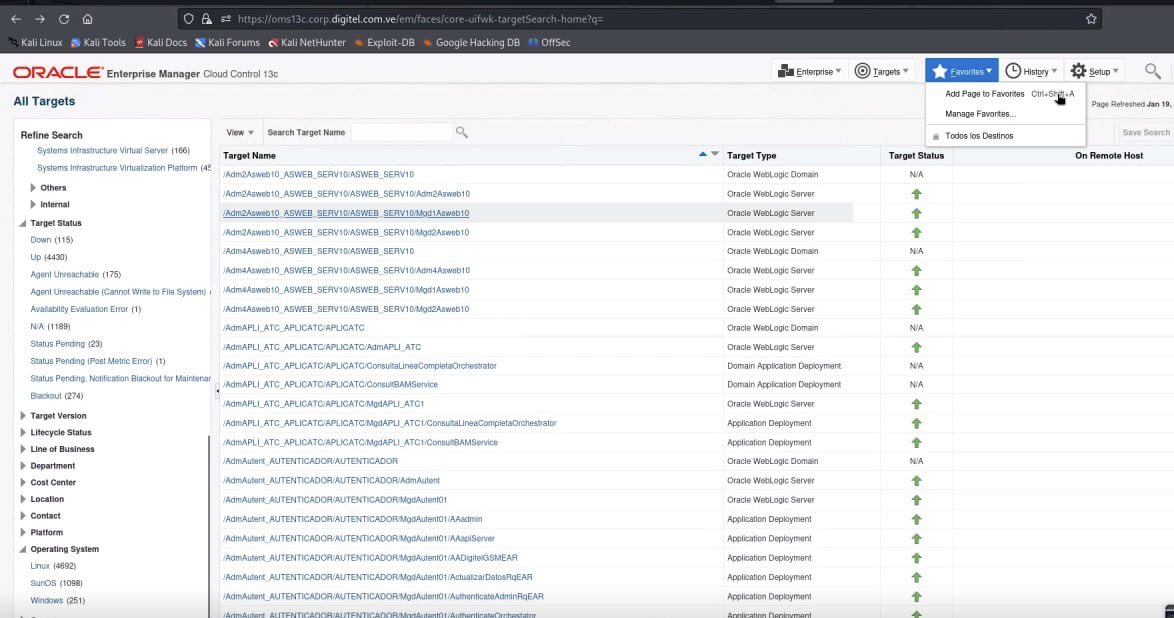Image resolution: width=1174 pixels, height=618 pixels.
Task: Click the padlock site security icon
Action: pos(207,19)
